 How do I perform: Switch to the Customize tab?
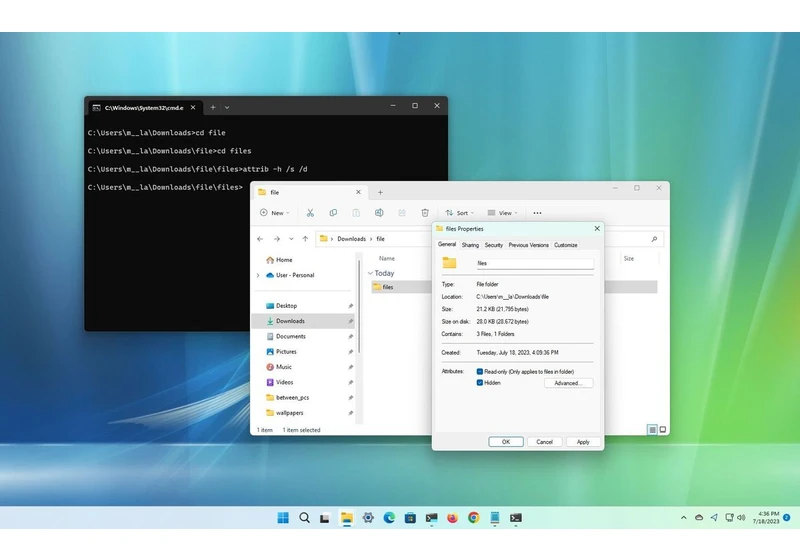pyautogui.click(x=566, y=245)
